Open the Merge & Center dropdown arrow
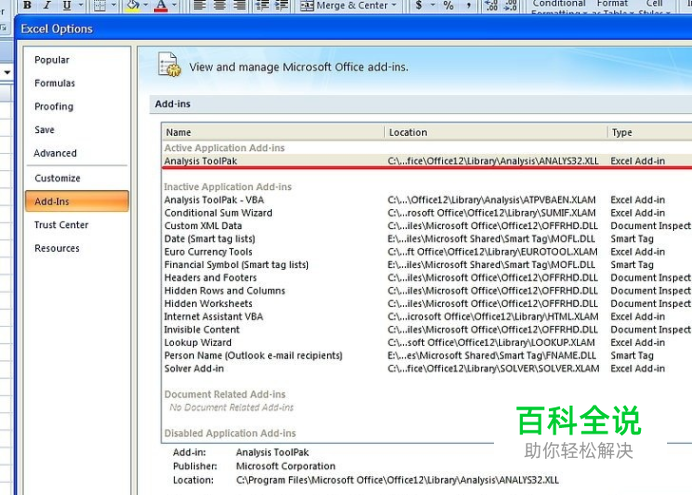Image resolution: width=692 pixels, height=495 pixels. pyautogui.click(x=394, y=5)
